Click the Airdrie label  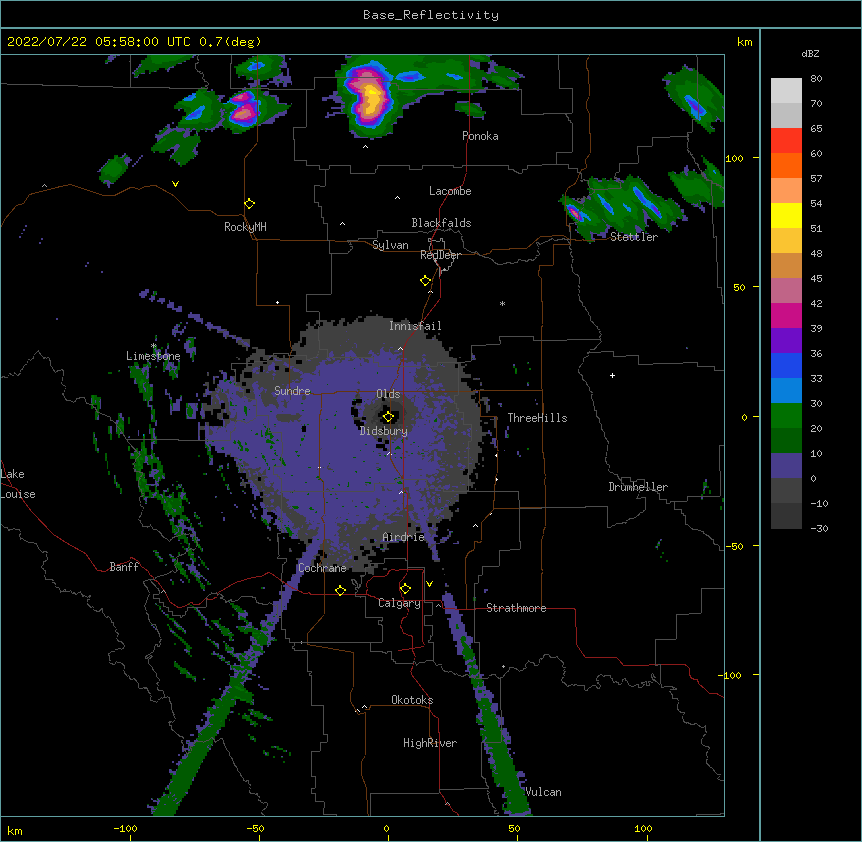[x=403, y=537]
